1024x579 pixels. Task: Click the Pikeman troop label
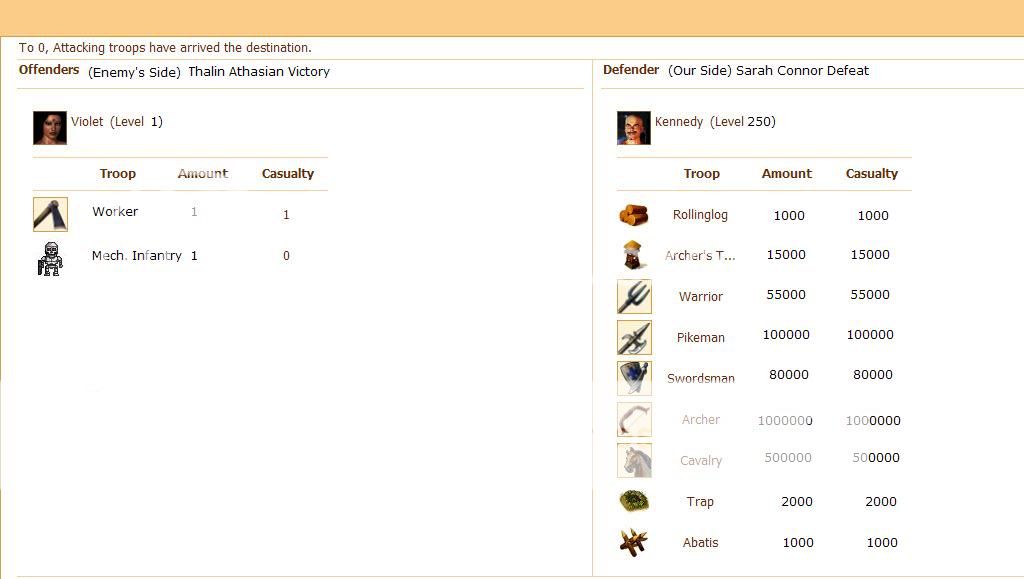point(700,338)
